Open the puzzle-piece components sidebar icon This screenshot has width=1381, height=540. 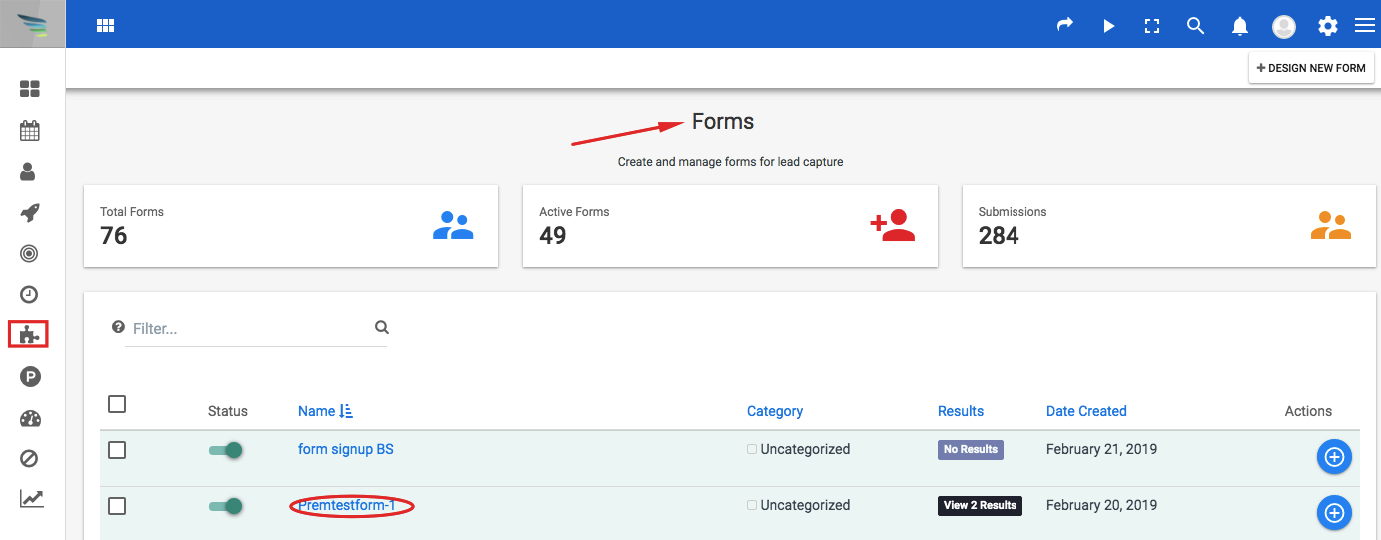pyautogui.click(x=29, y=335)
